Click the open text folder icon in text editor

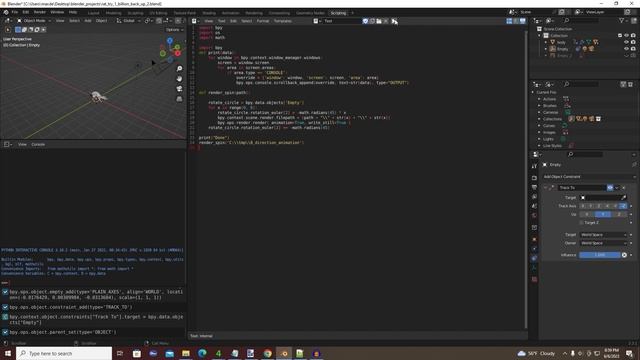[379, 21]
